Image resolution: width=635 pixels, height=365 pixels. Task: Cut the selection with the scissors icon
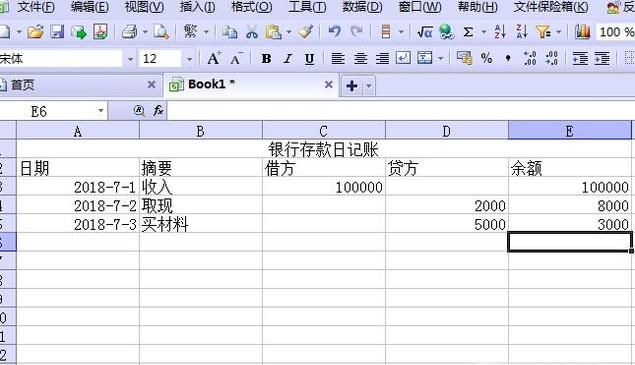(x=252, y=32)
